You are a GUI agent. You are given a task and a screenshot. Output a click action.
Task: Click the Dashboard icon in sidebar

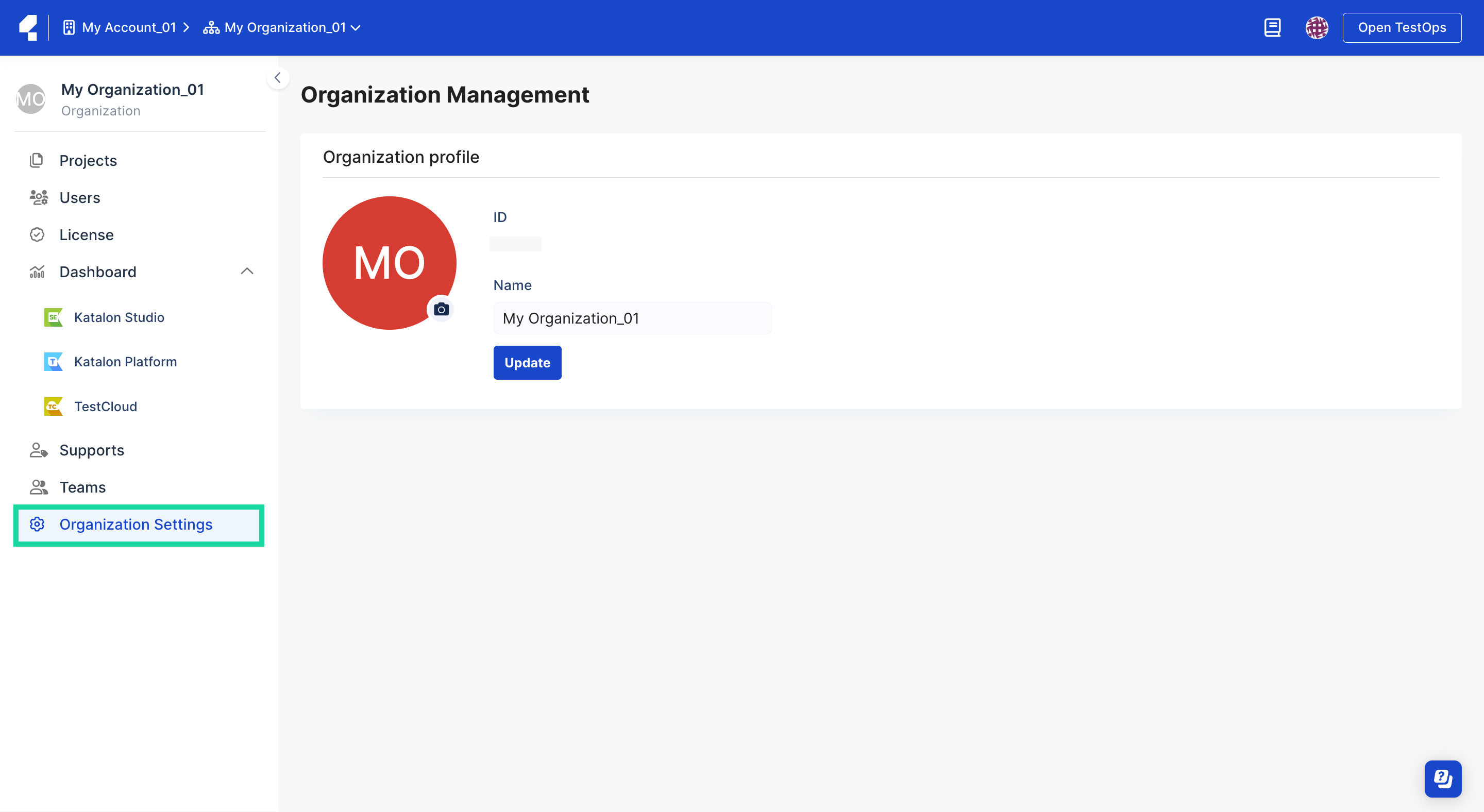(37, 271)
